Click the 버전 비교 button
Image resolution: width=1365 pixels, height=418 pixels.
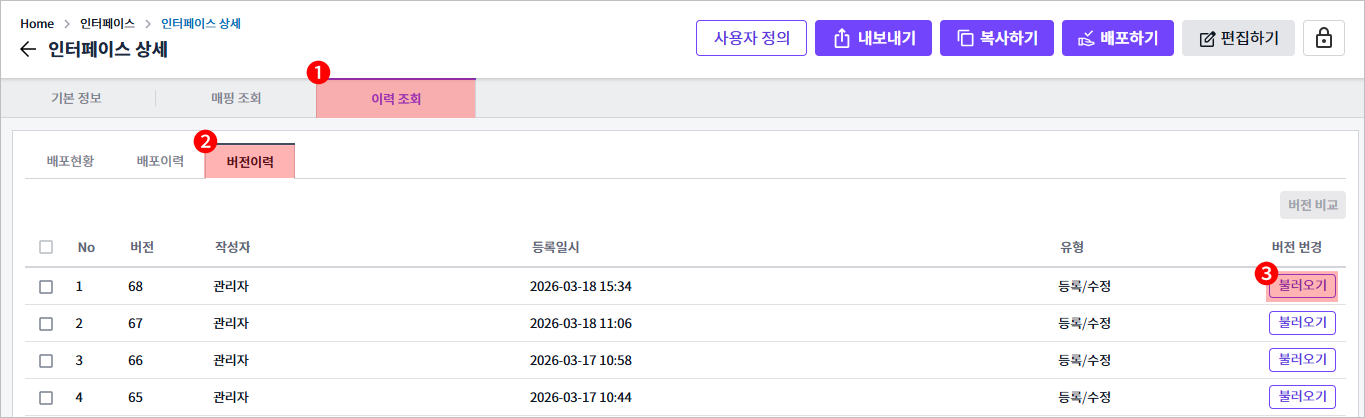[1312, 205]
